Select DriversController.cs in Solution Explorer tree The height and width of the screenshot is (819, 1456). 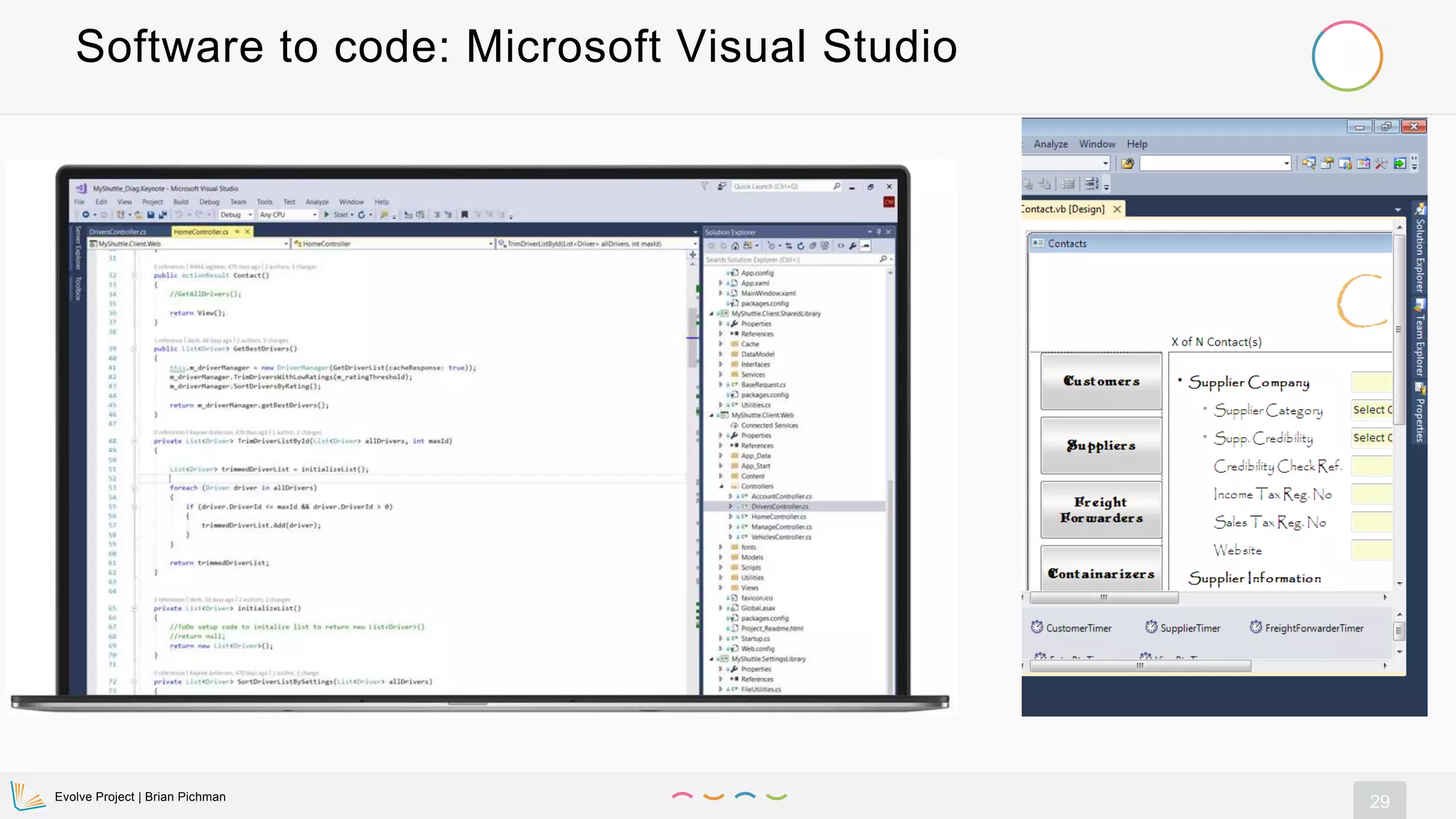(779, 507)
